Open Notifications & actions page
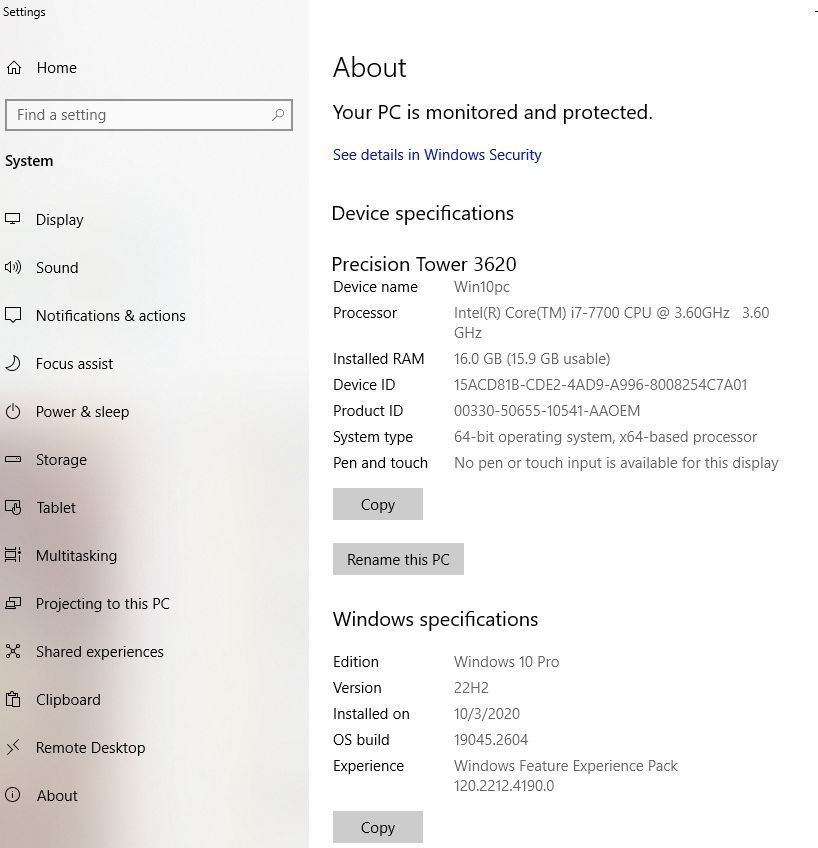This screenshot has width=818, height=848. tap(110, 316)
